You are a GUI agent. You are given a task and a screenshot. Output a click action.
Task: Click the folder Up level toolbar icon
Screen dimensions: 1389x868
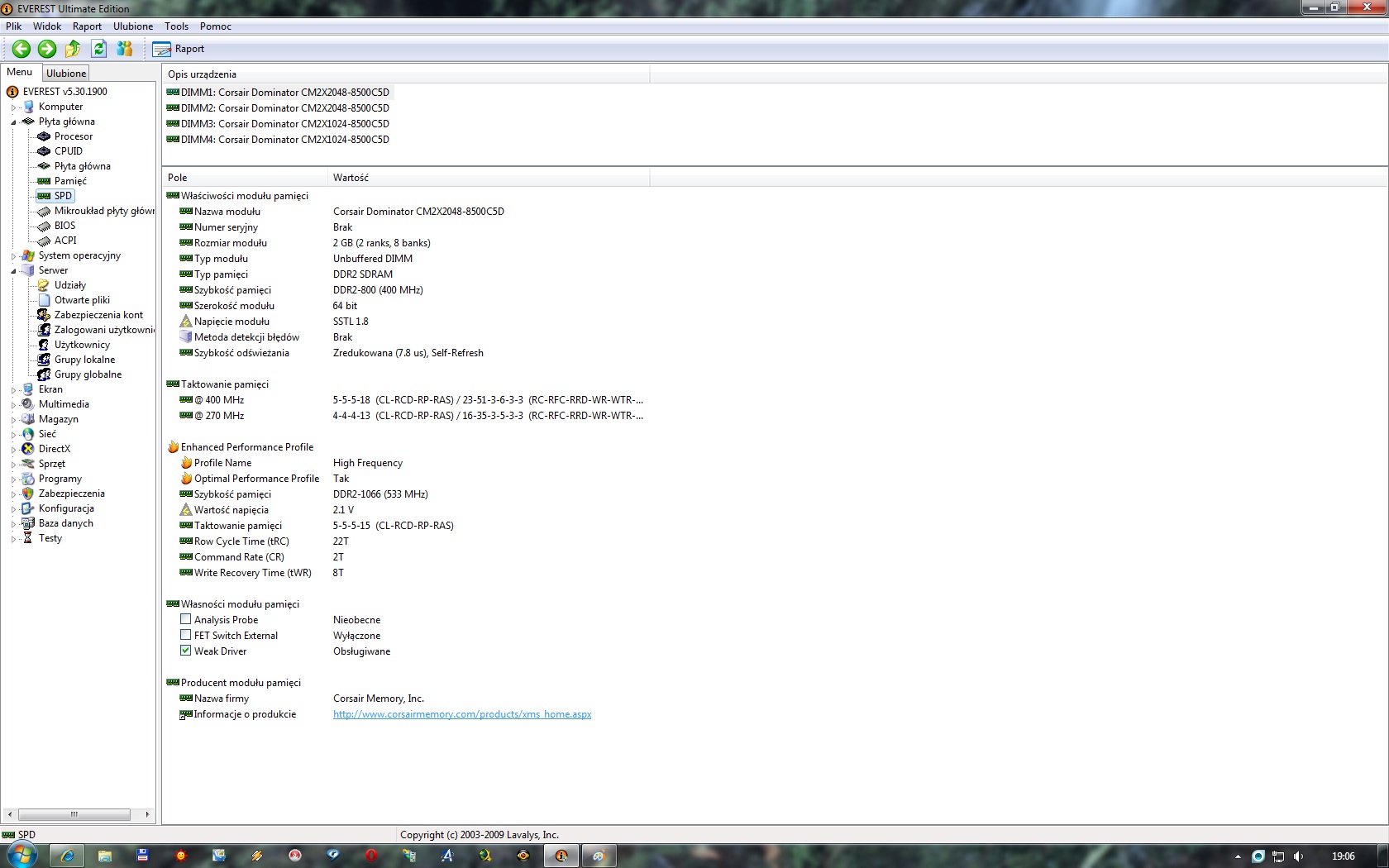click(73, 49)
